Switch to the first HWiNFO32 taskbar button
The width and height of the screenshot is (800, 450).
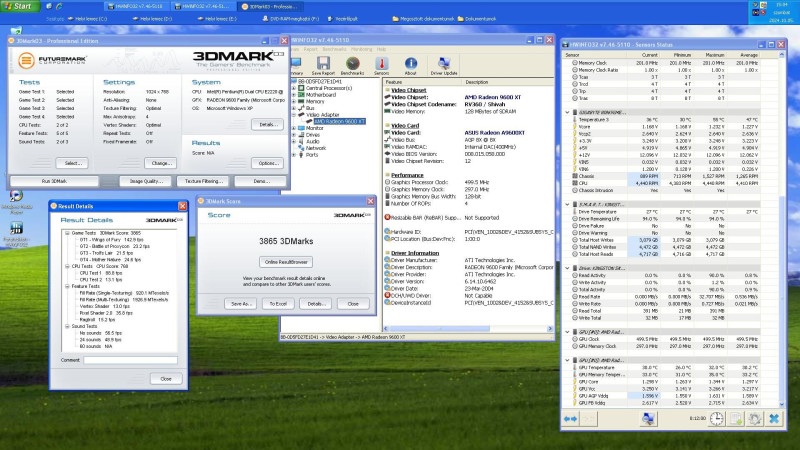pos(135,6)
